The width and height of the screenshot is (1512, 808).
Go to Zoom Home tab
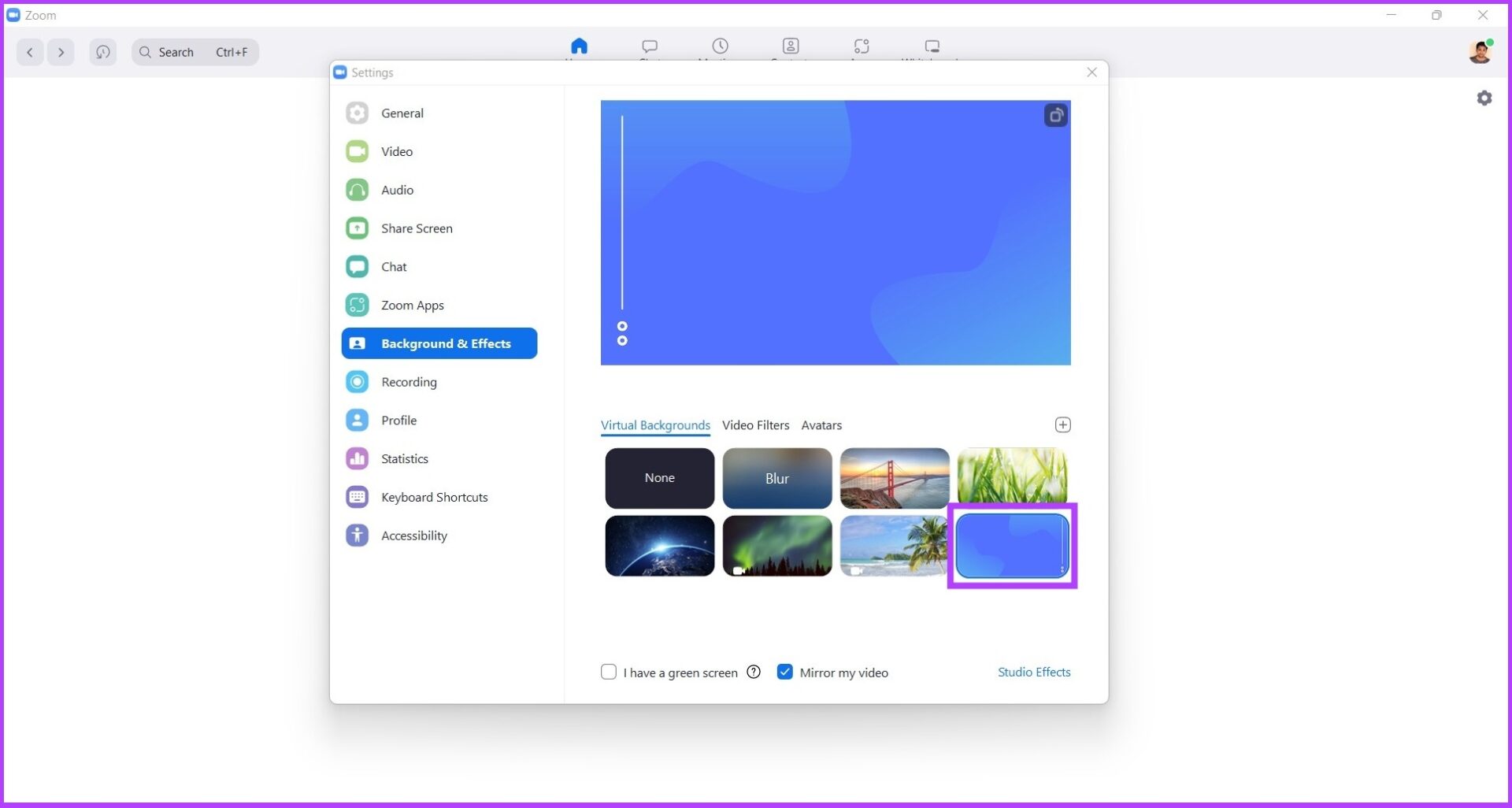(x=579, y=46)
